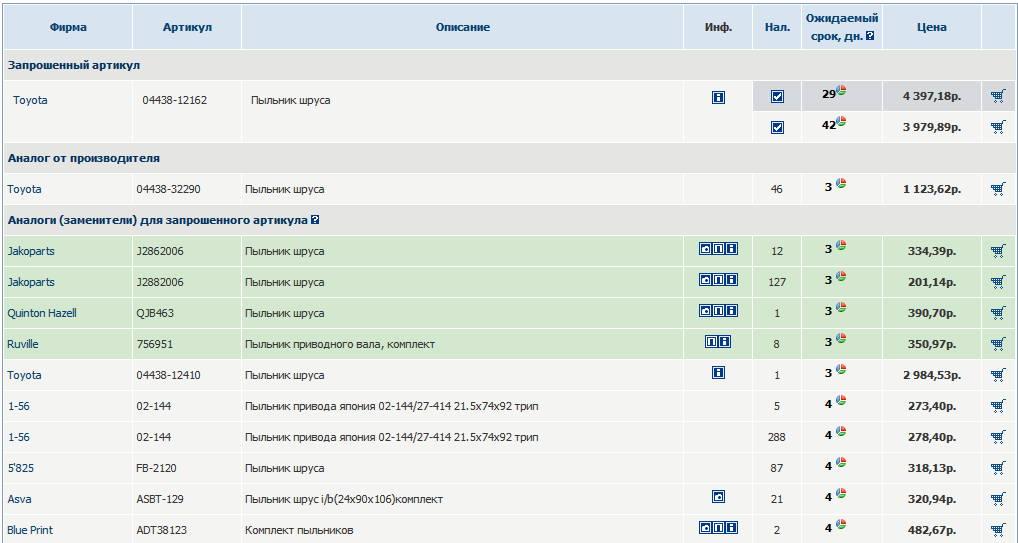Viewport: 1018px width, 543px height.
Task: Open info icon for Toyota 04438-12410
Action: click(718, 374)
